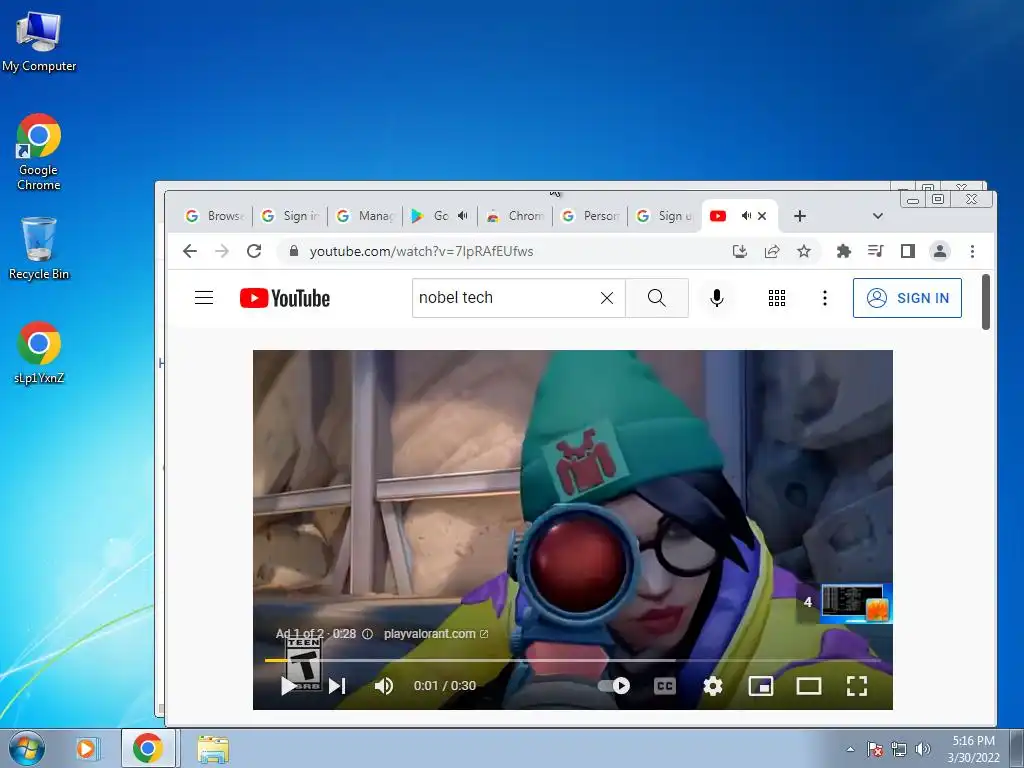Viewport: 1024px width, 768px height.
Task: View site info lock icon
Action: click(x=294, y=251)
